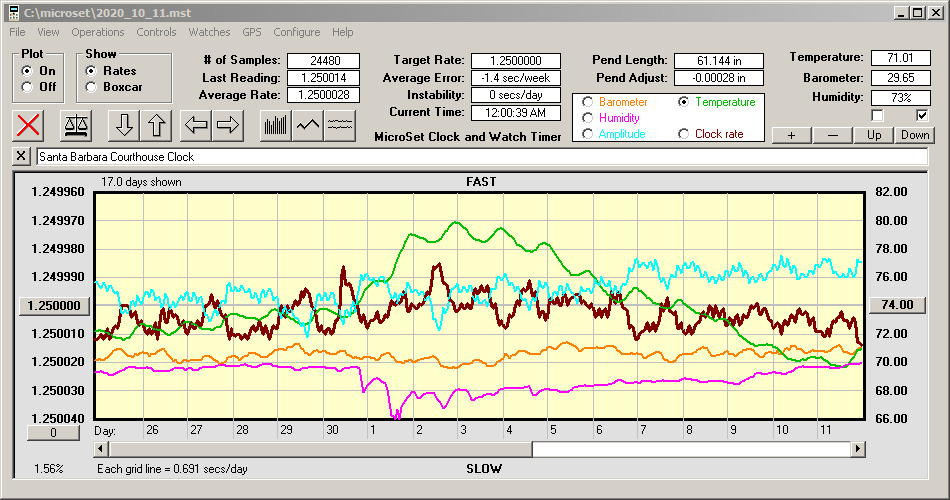The image size is (950, 500).
Task: Click the wavy lines smoothing icon
Action: click(340, 125)
